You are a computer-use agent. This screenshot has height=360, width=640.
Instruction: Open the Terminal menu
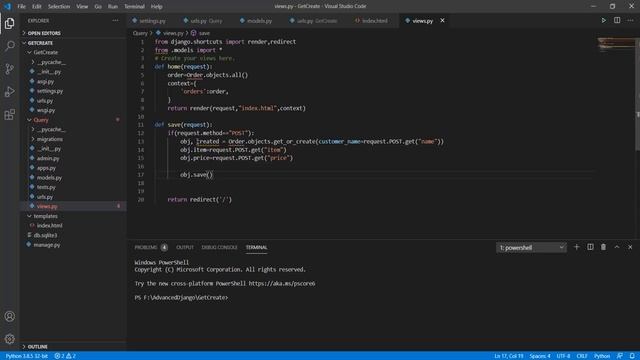(134, 7)
